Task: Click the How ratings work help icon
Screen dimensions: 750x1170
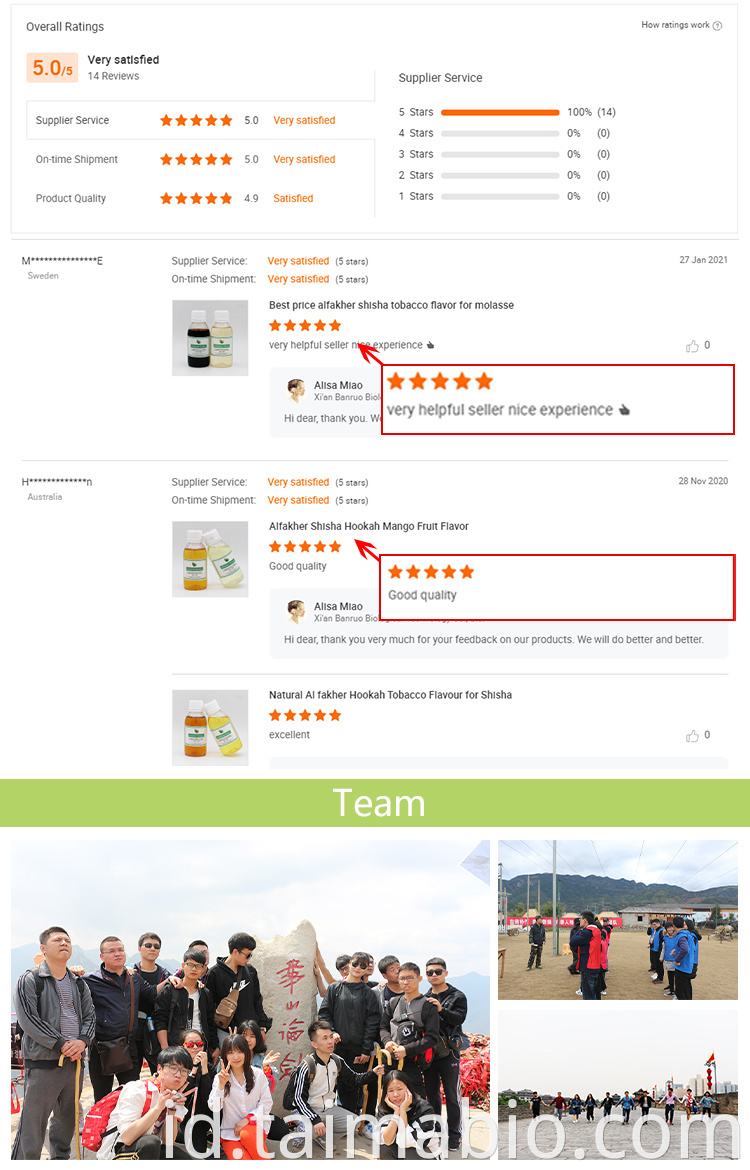Action: pos(717,25)
